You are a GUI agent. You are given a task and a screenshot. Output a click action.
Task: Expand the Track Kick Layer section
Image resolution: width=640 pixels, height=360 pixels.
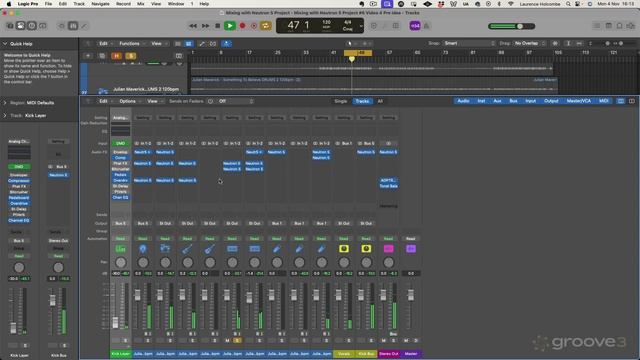click(x=5, y=116)
